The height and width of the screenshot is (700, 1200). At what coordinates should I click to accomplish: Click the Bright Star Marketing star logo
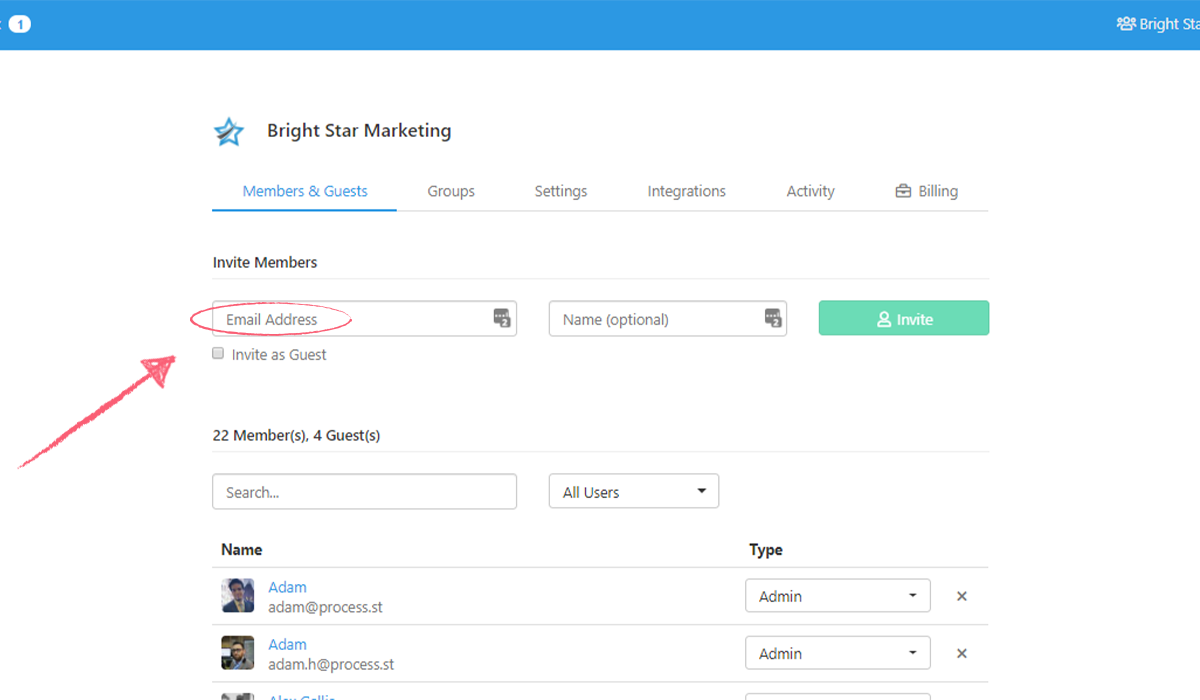229,132
